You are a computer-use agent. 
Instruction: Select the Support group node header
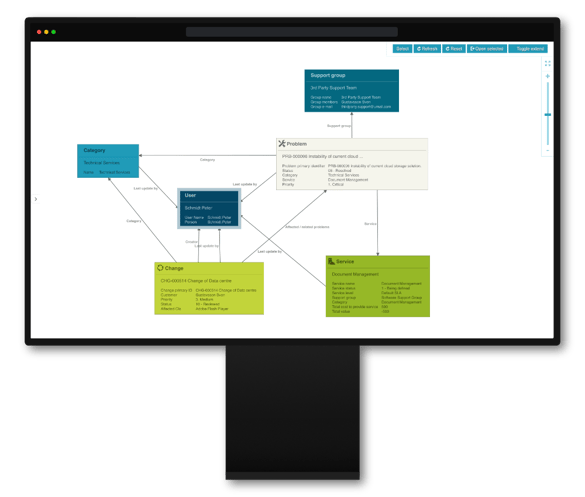pos(351,75)
